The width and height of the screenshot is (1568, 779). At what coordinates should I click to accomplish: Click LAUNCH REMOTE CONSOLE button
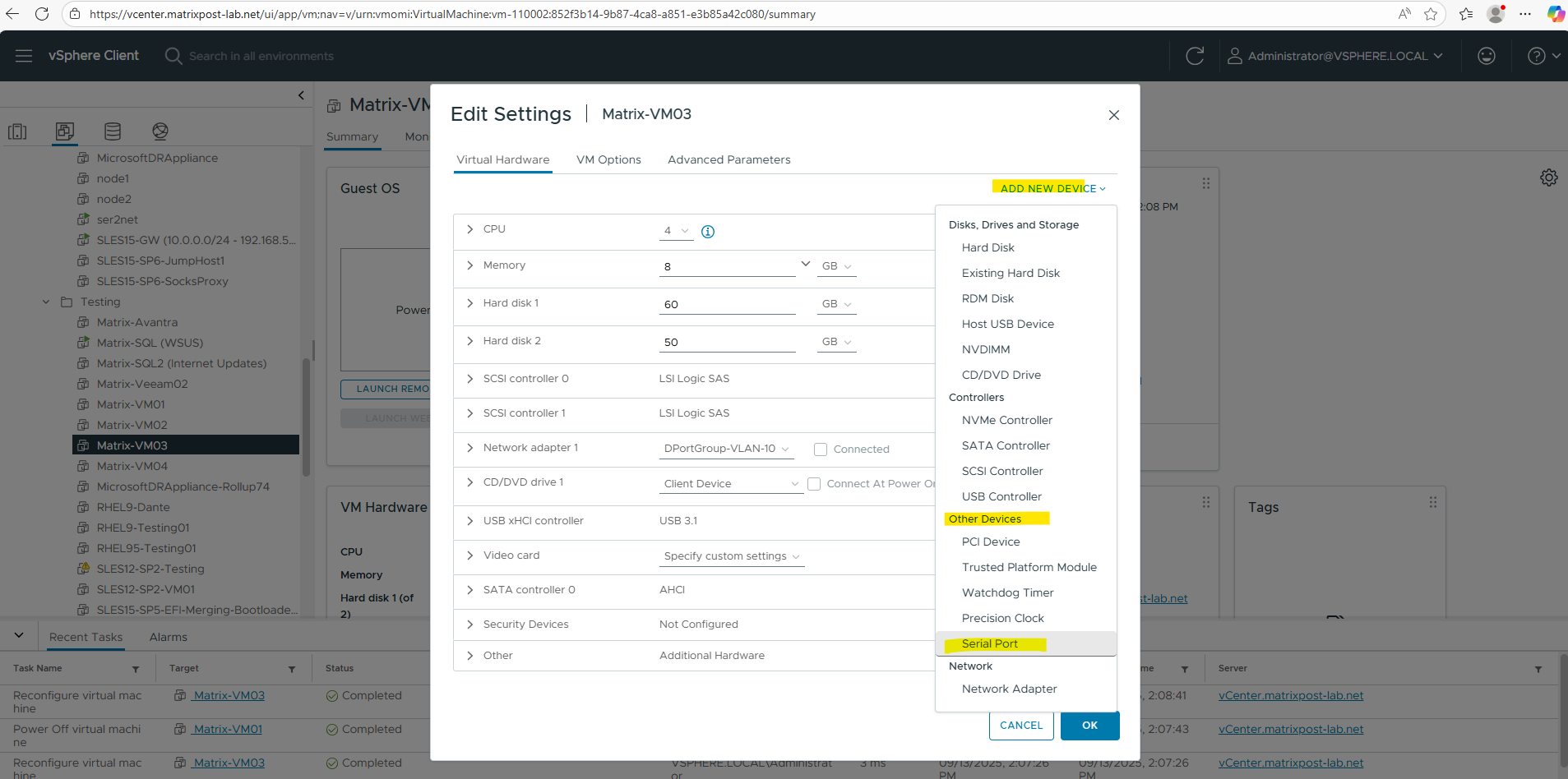(x=386, y=389)
